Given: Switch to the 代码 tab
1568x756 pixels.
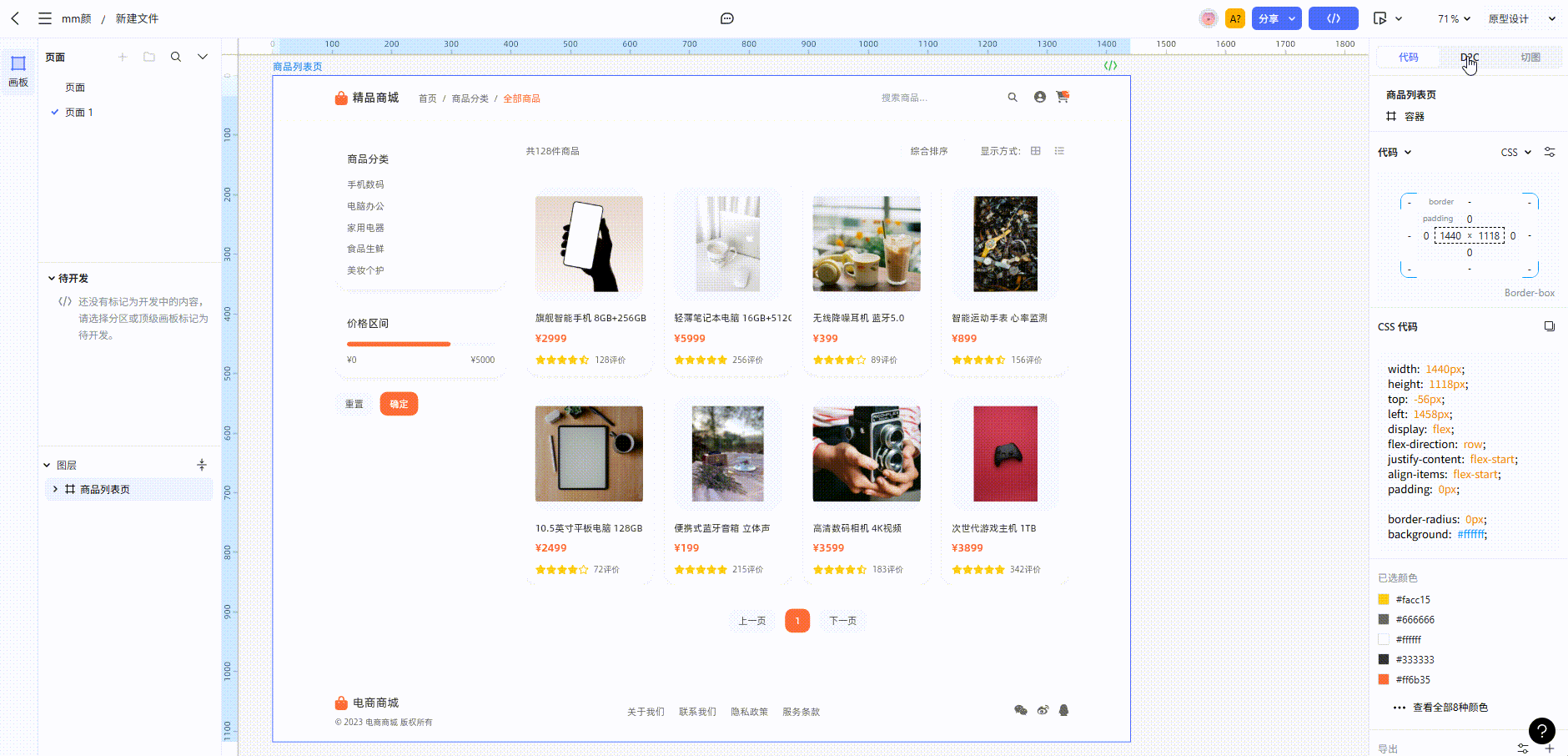Looking at the screenshot, I should pyautogui.click(x=1408, y=57).
